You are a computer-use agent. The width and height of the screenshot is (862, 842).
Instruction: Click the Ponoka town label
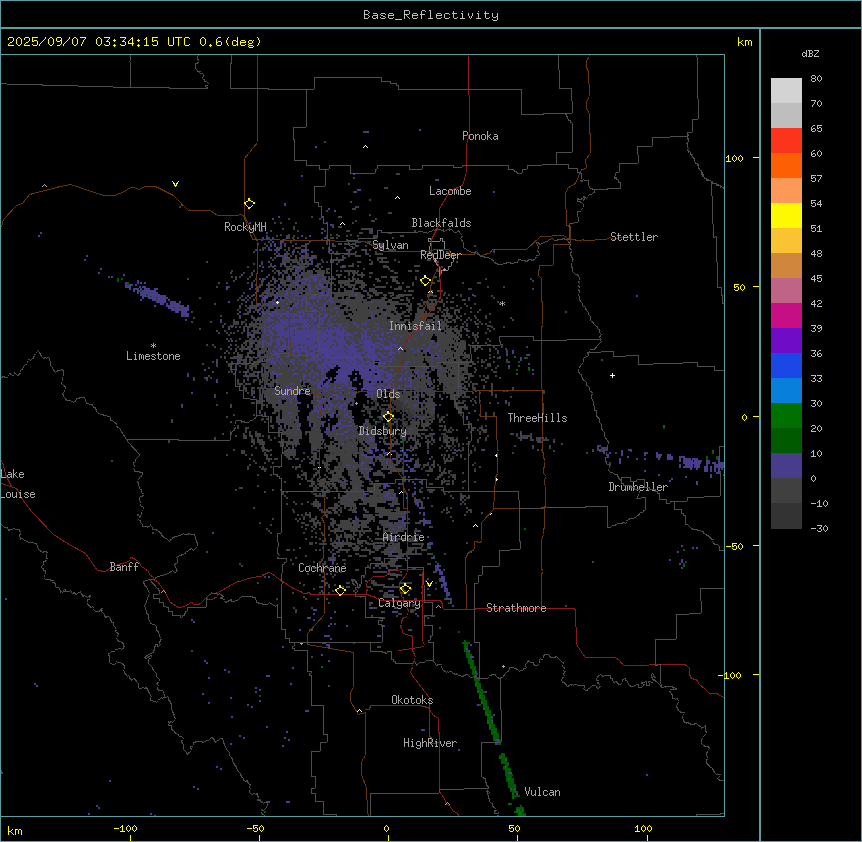[x=480, y=136]
